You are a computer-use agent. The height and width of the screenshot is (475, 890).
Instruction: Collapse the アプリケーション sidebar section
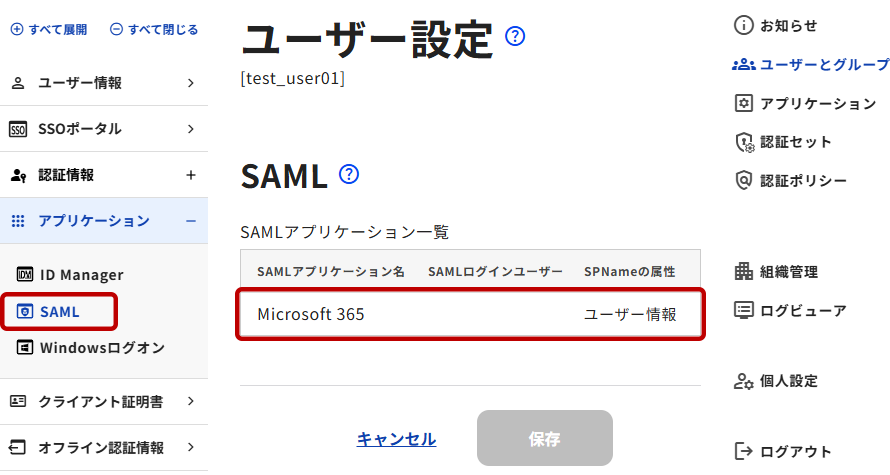point(191,221)
